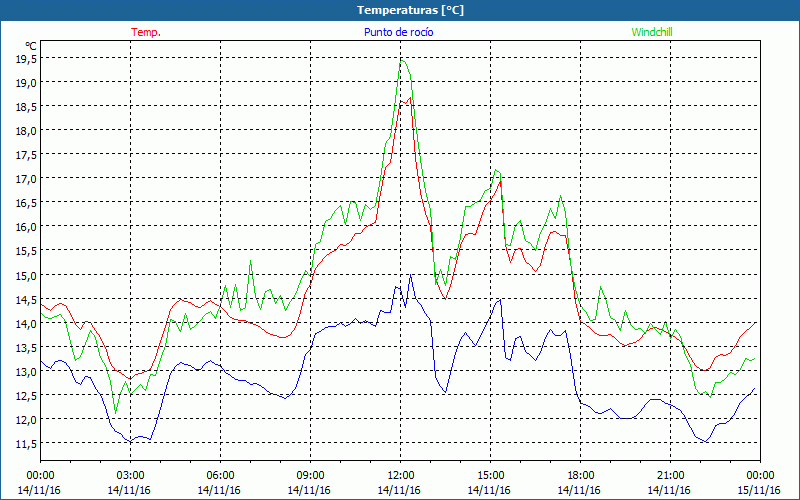Click the 17,5 y-axis value
The height and width of the screenshot is (500, 800).
pos(26,155)
